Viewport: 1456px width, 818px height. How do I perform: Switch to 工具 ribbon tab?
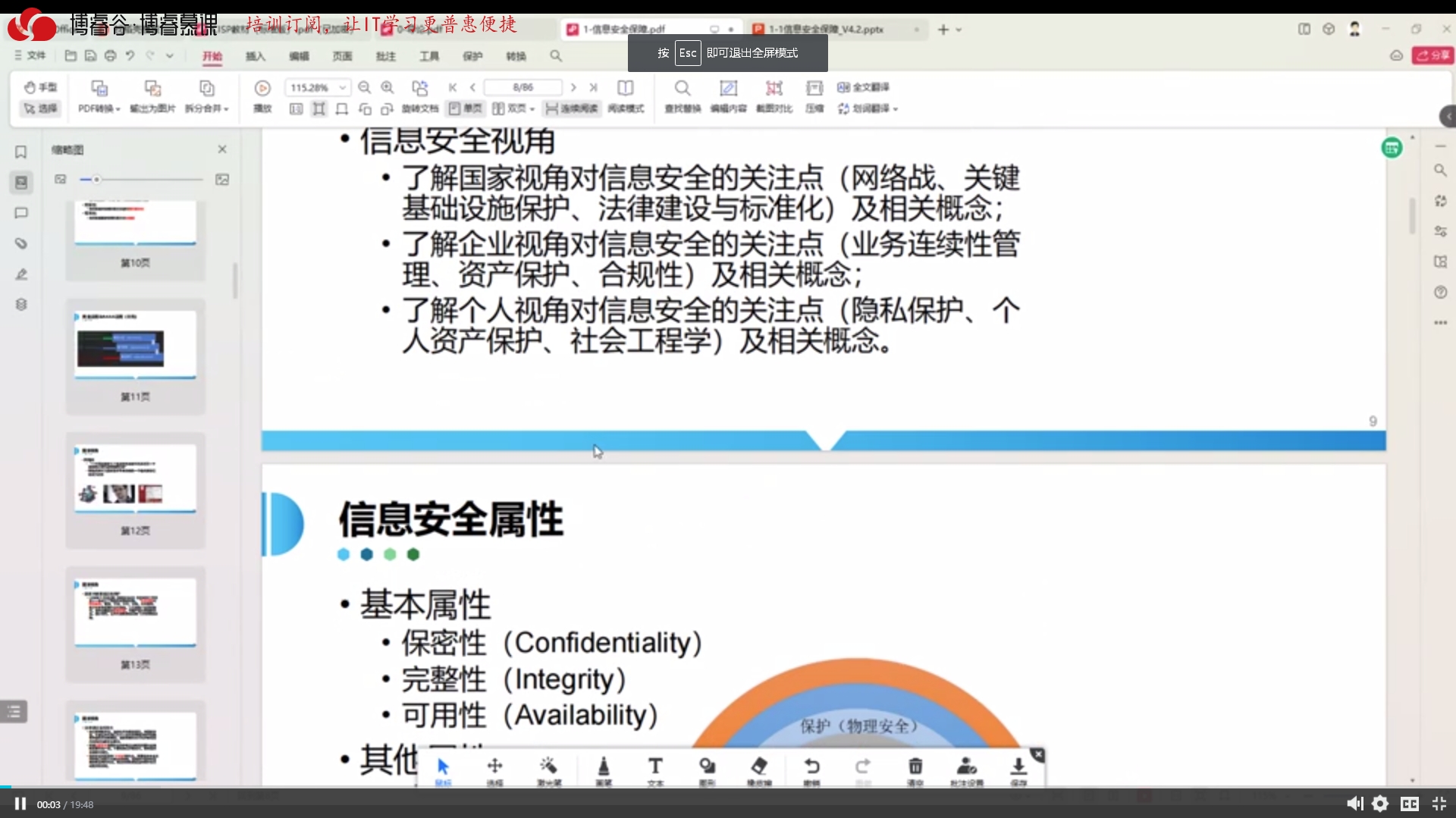(x=429, y=56)
